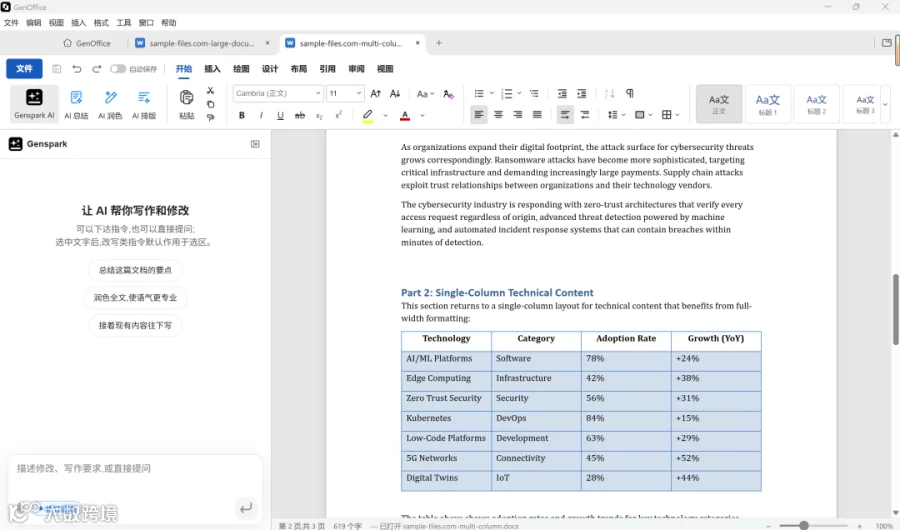
Task: Decrease the font size
Action: click(x=395, y=94)
